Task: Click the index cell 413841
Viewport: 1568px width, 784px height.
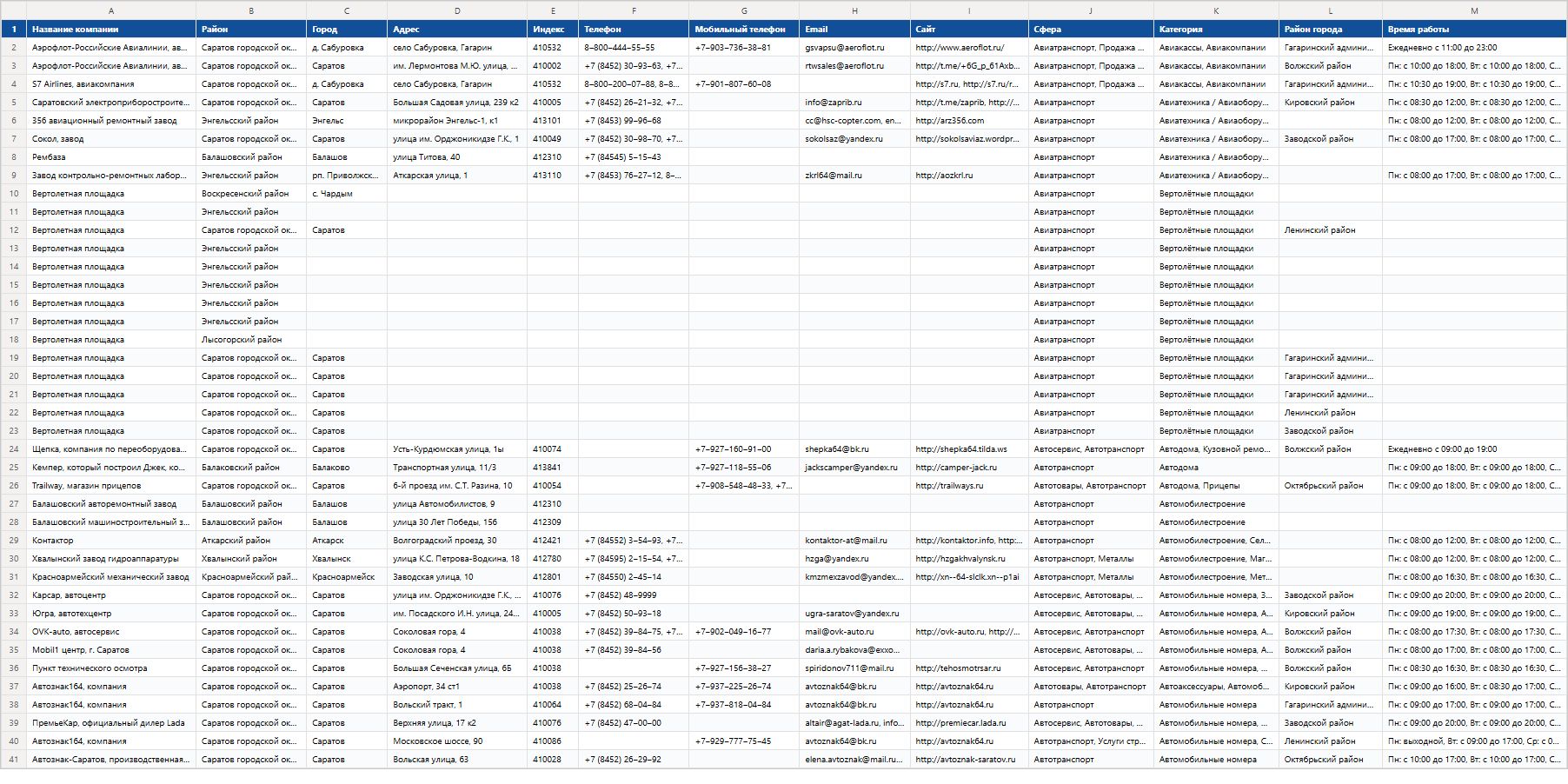Action: click(553, 468)
